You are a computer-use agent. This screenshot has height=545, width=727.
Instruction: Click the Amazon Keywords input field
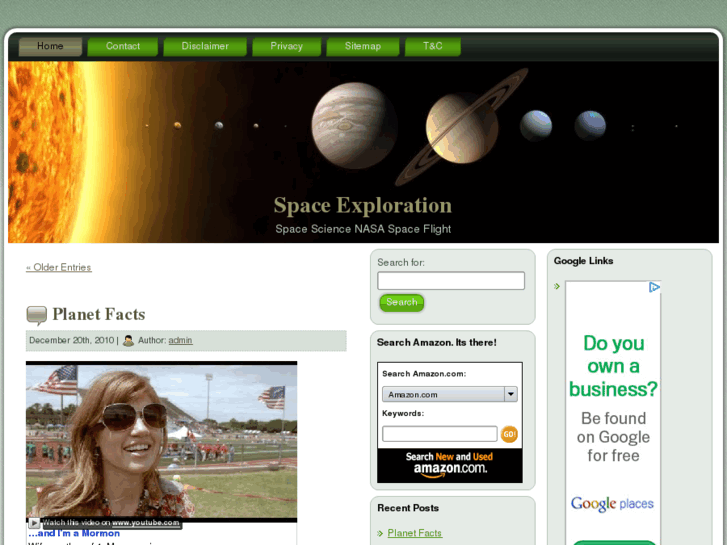click(440, 434)
